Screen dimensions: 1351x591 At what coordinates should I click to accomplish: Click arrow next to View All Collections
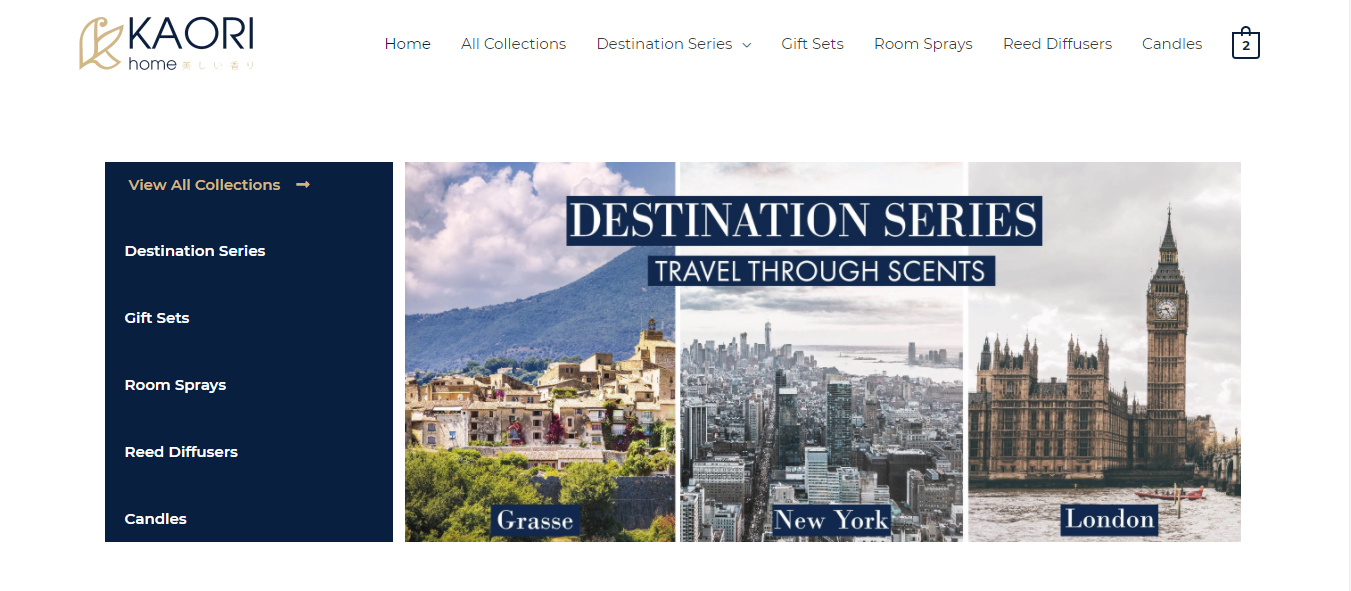click(x=303, y=185)
